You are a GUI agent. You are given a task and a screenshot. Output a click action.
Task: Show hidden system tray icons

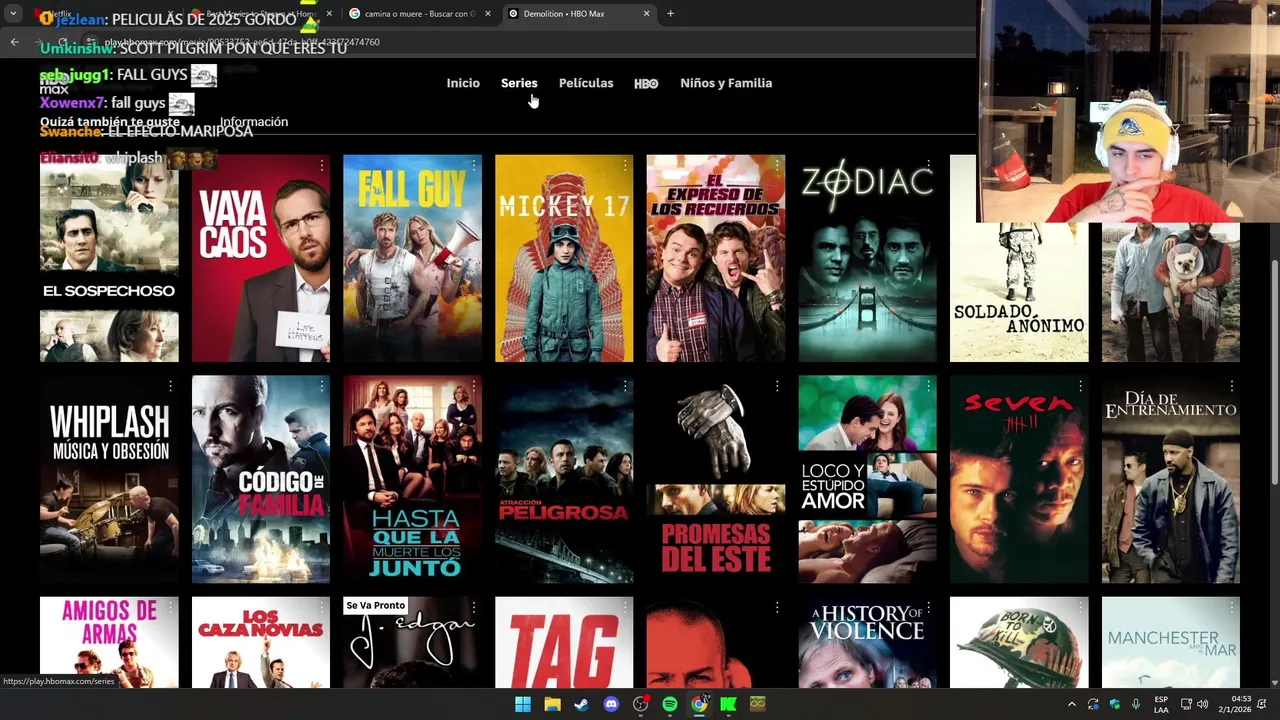[1071, 704]
